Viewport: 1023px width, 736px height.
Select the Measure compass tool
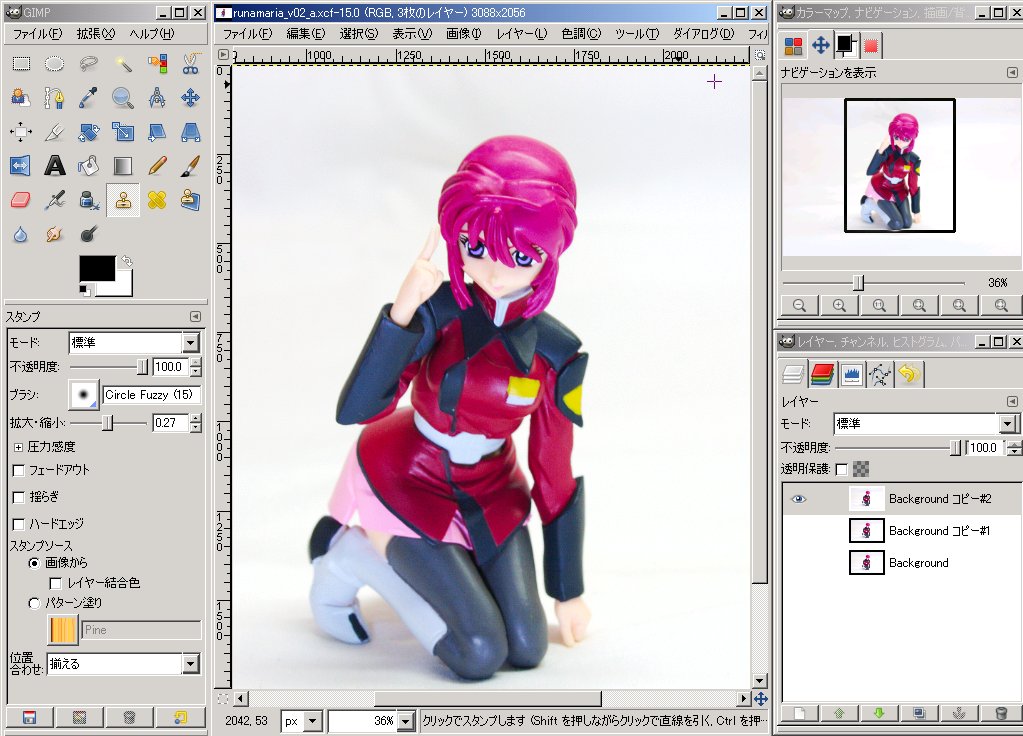(x=157, y=98)
